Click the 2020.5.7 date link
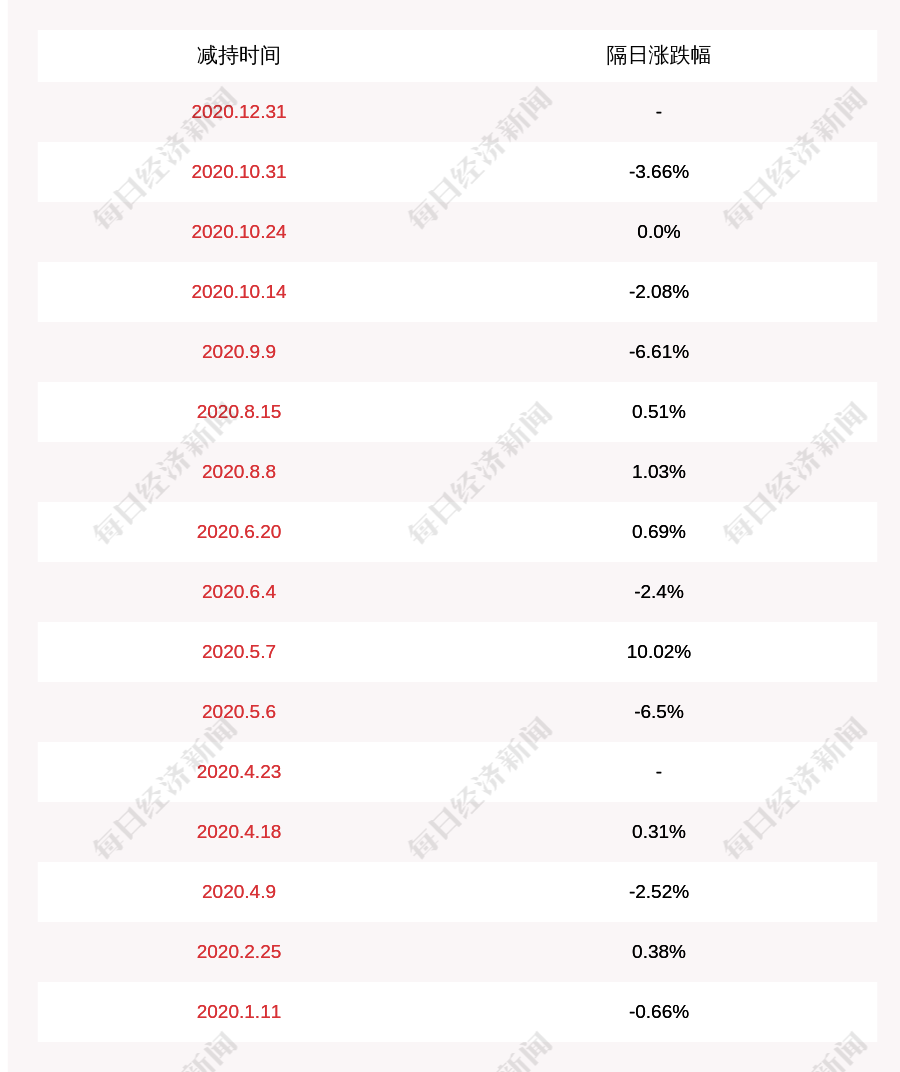Viewport: 900px width, 1072px height. tap(238, 652)
